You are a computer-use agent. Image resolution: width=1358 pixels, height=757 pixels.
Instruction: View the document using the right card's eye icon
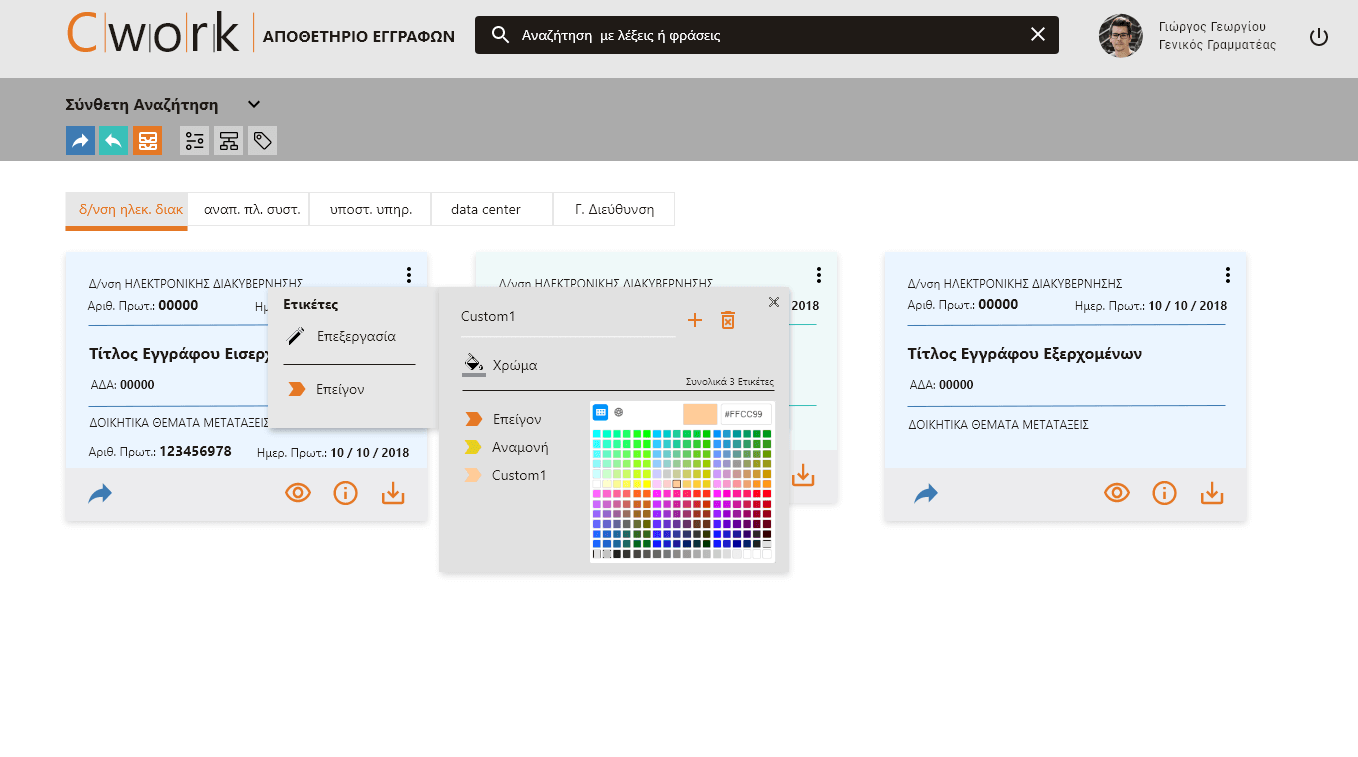1117,492
